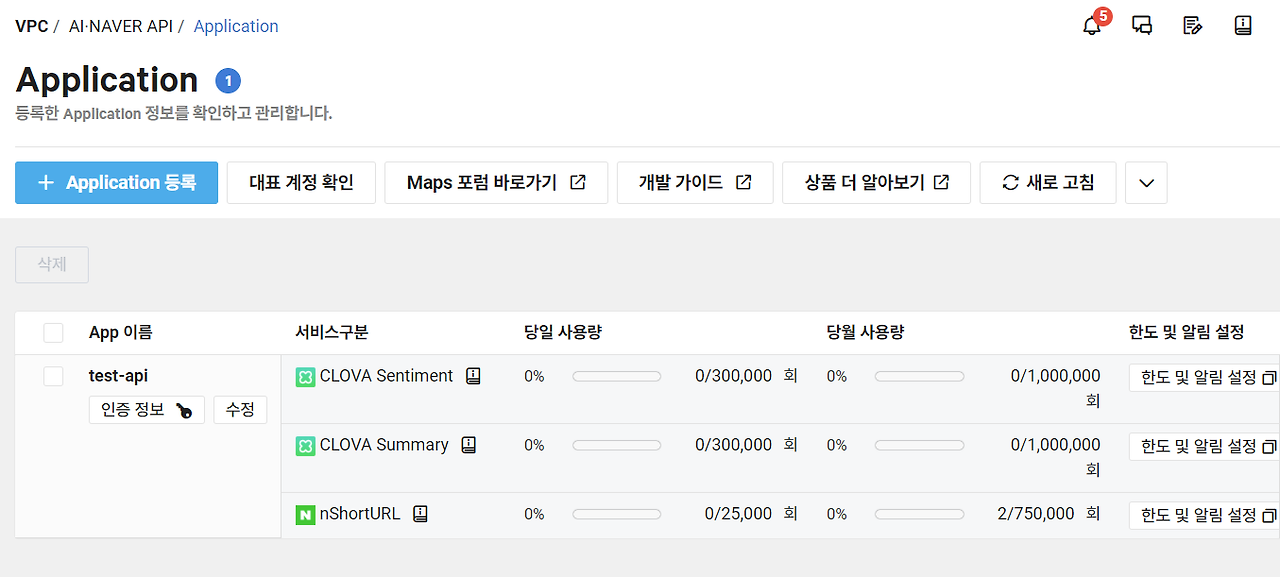Click the 당월 사용량 column header
Screen dimensions: 1280x577
point(865,333)
